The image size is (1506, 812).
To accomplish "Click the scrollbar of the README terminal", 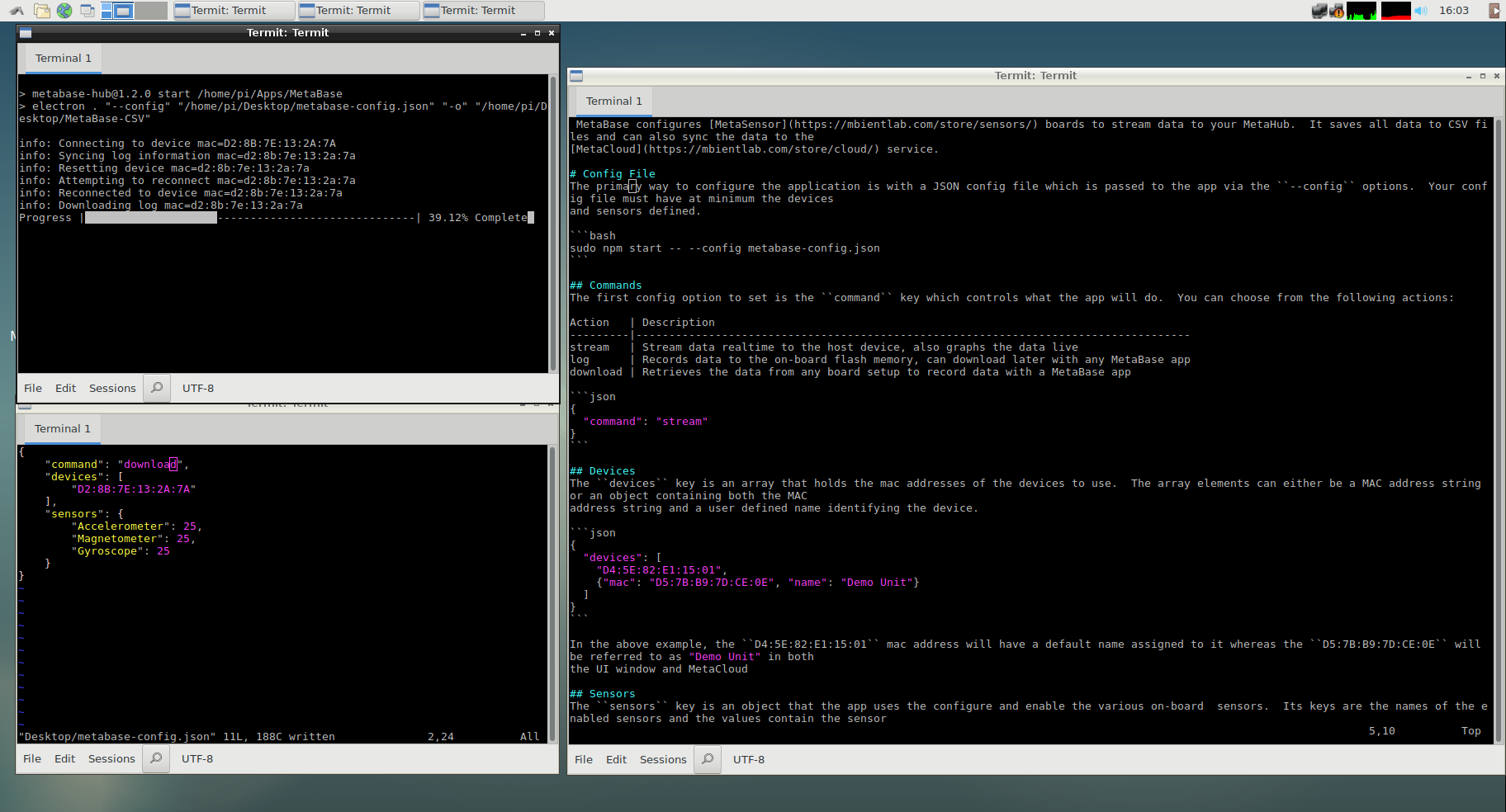I will click(x=1498, y=430).
